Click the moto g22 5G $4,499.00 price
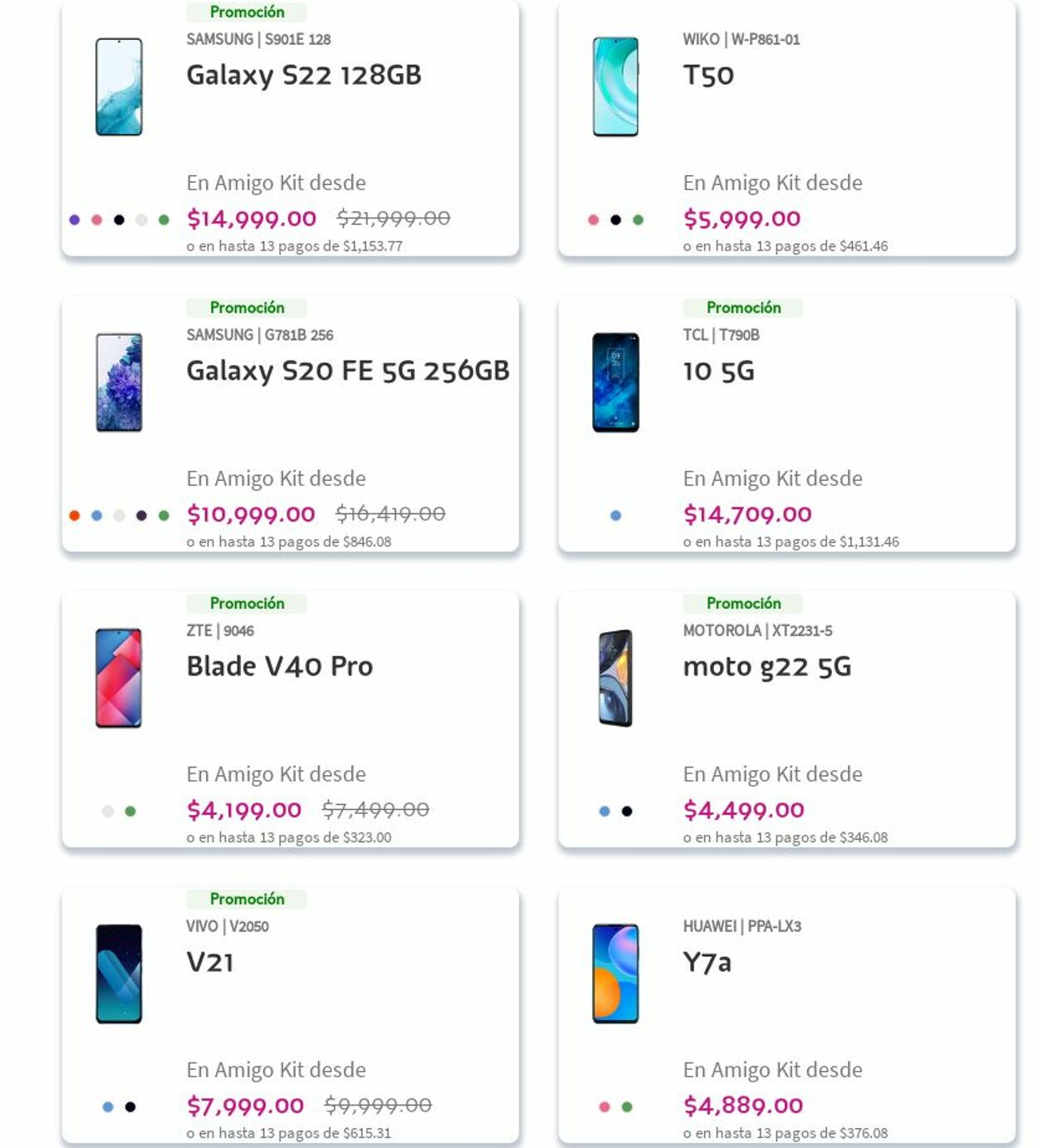 (743, 810)
